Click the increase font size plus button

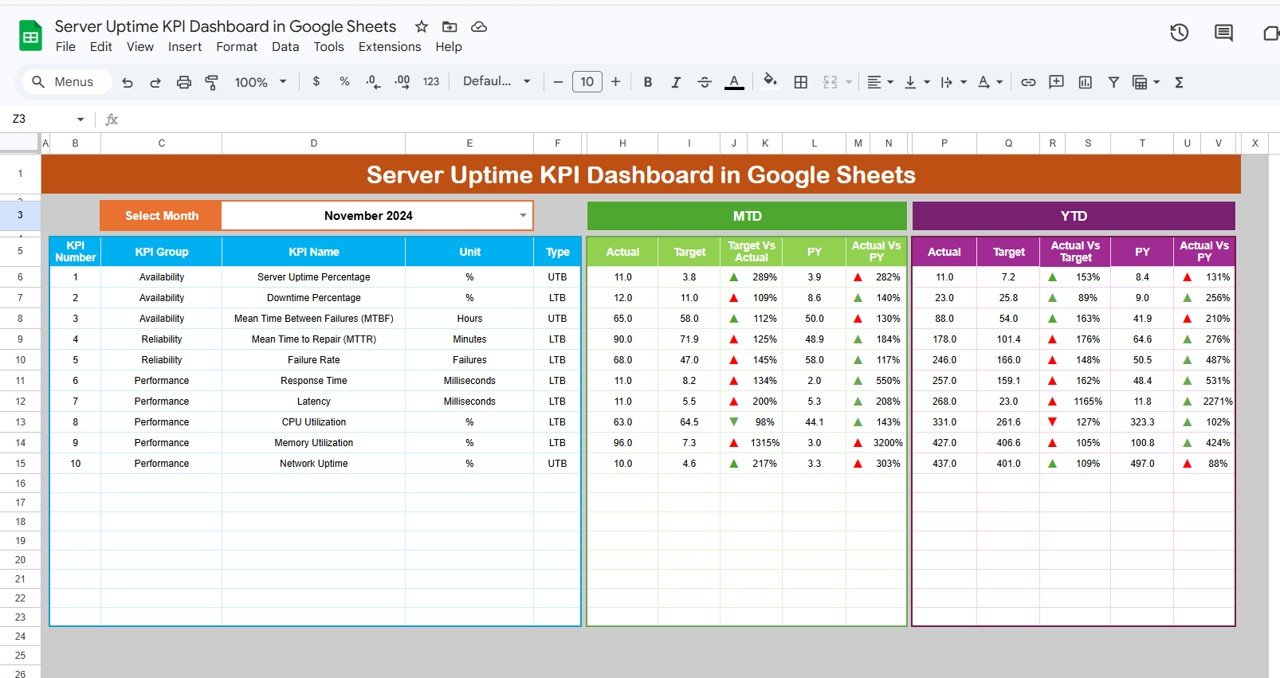(x=615, y=82)
